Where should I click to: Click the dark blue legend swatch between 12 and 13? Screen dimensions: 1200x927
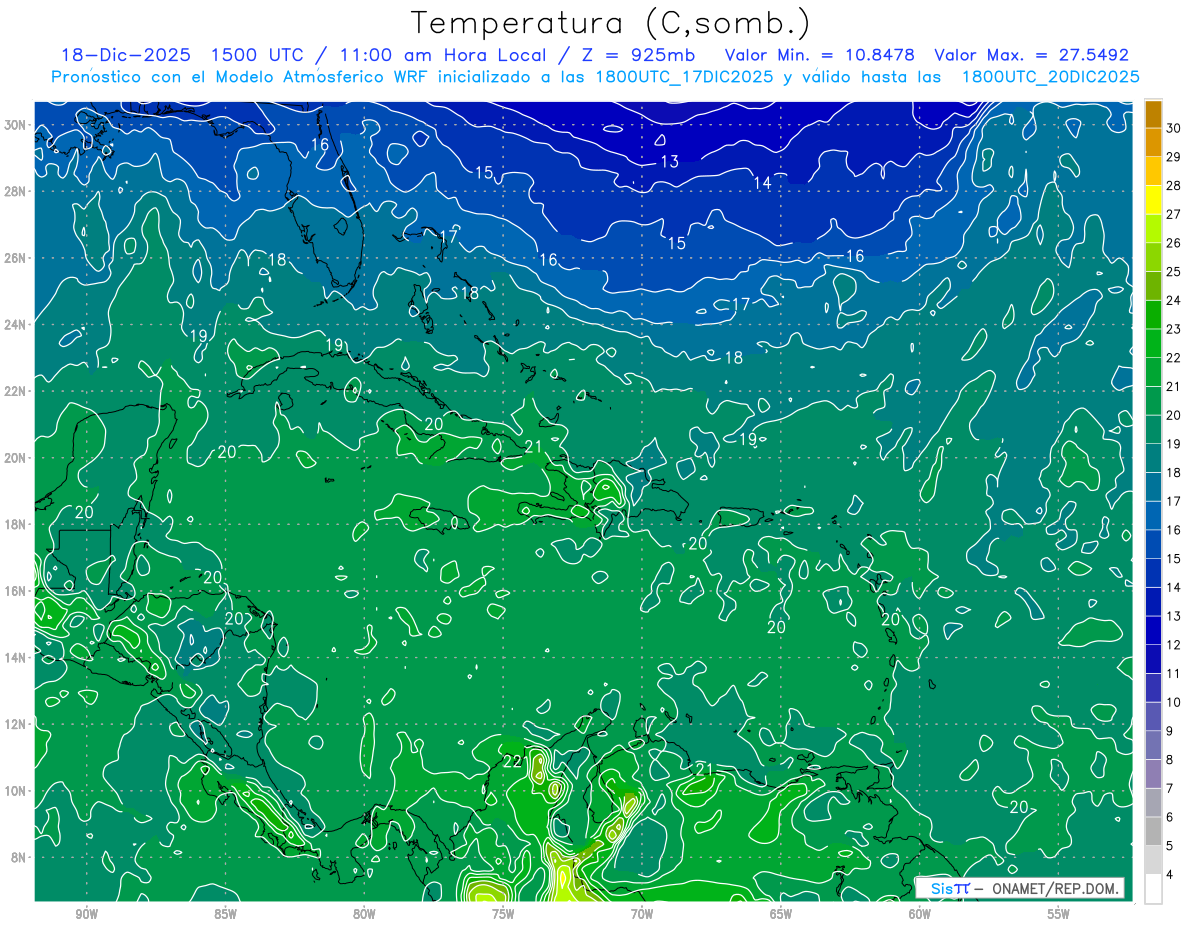click(x=1153, y=631)
